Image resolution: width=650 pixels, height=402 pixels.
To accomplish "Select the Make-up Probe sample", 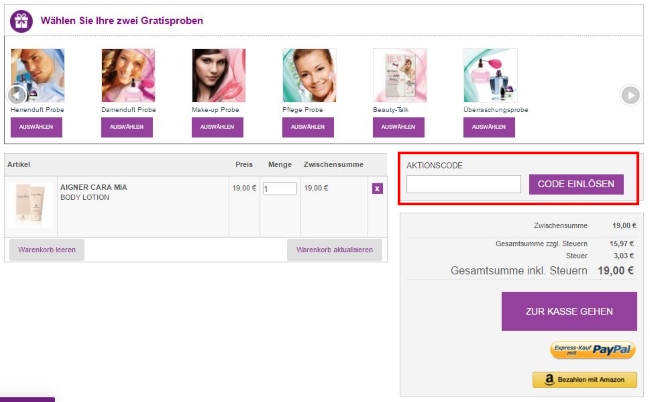I will pos(217,127).
